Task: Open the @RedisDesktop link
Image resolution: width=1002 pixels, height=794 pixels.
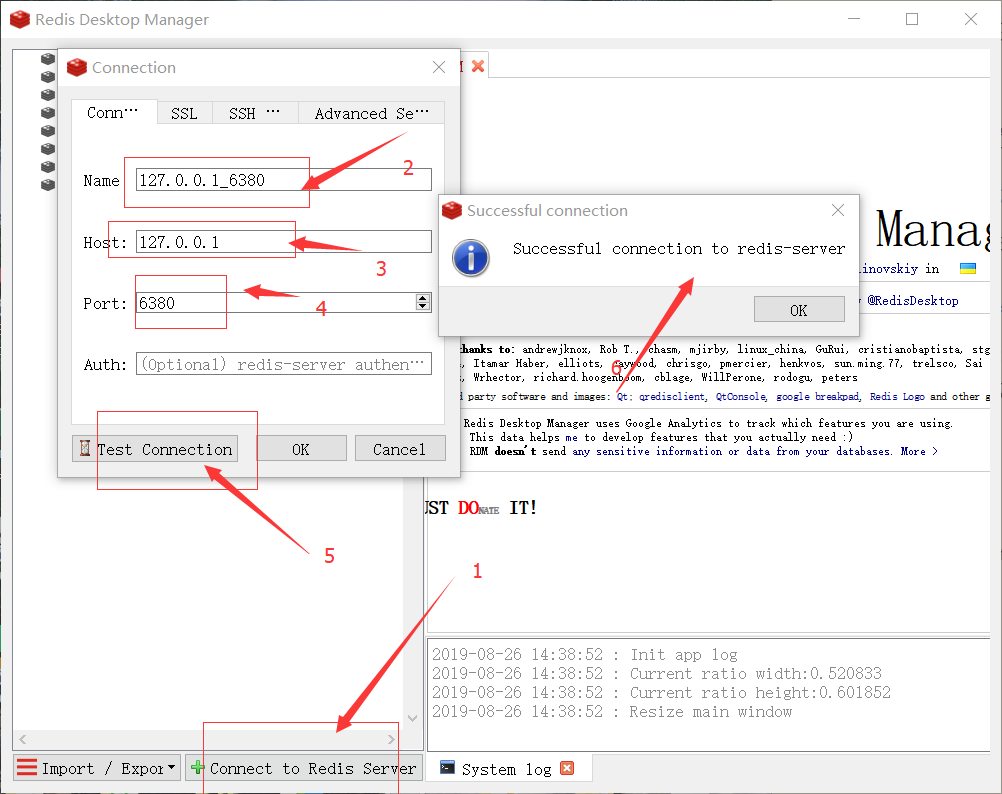Action: pos(913,300)
